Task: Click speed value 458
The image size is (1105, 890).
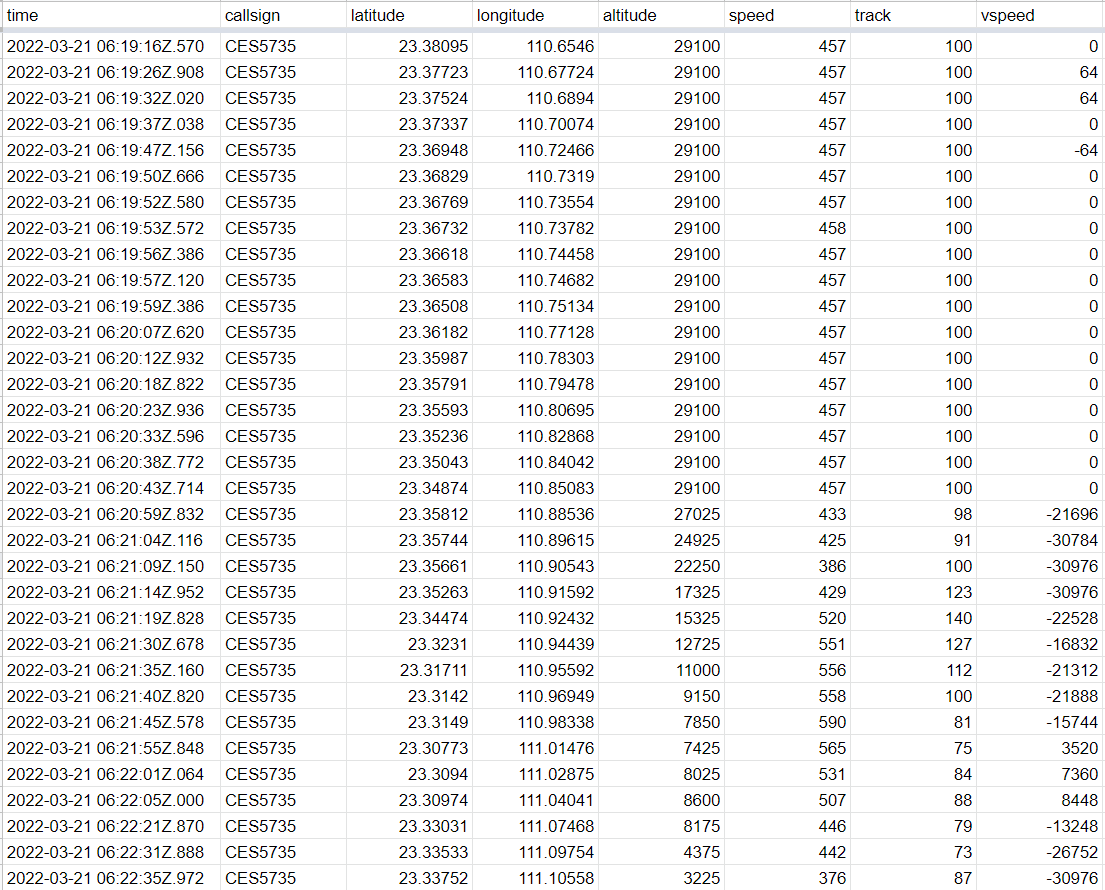Action: 832,228
